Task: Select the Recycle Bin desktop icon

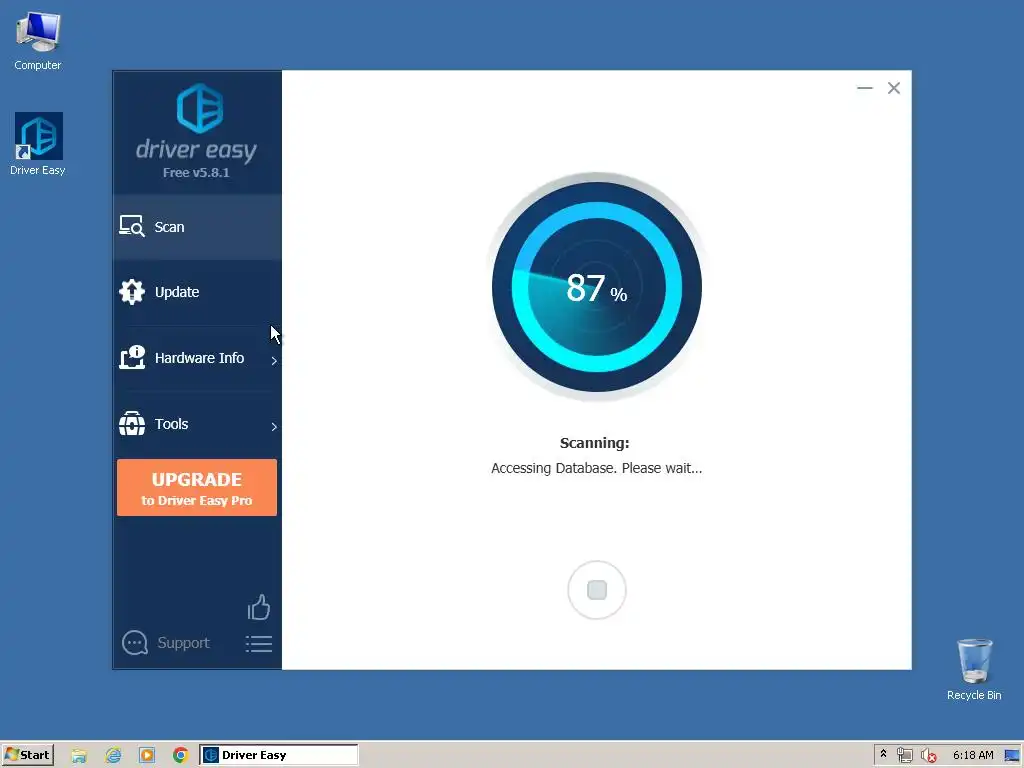Action: 974,669
